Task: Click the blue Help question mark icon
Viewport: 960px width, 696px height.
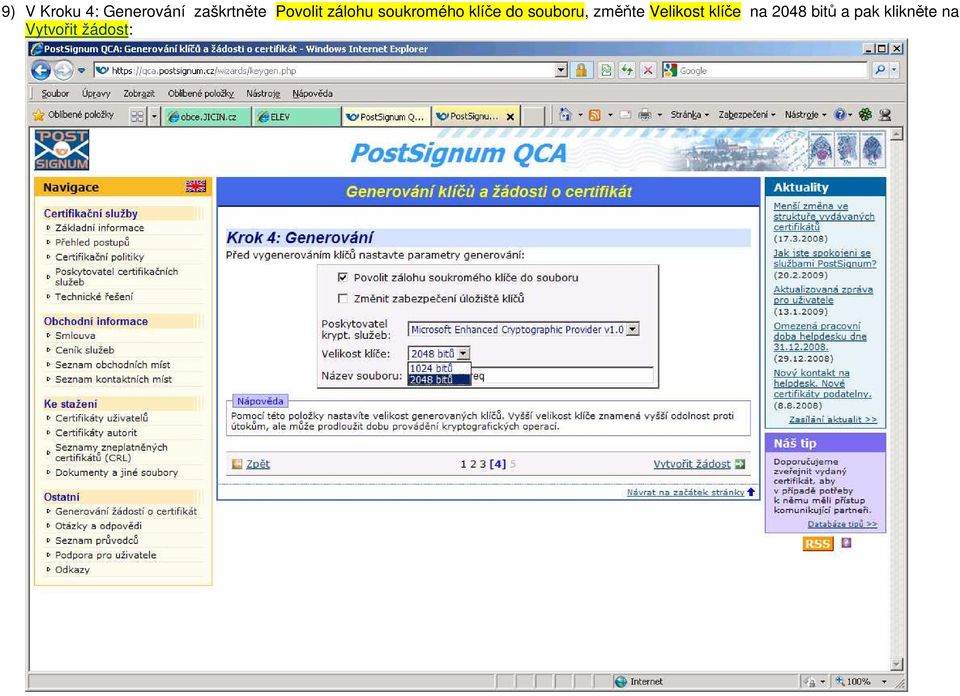Action: pos(840,114)
